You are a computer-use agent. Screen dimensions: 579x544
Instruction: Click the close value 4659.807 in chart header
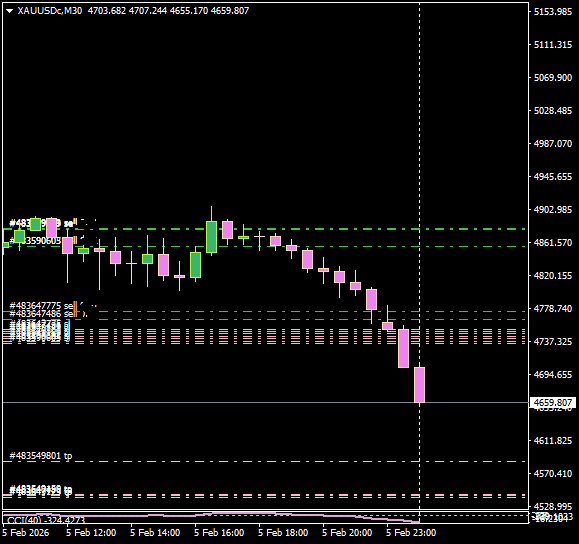tap(230, 11)
